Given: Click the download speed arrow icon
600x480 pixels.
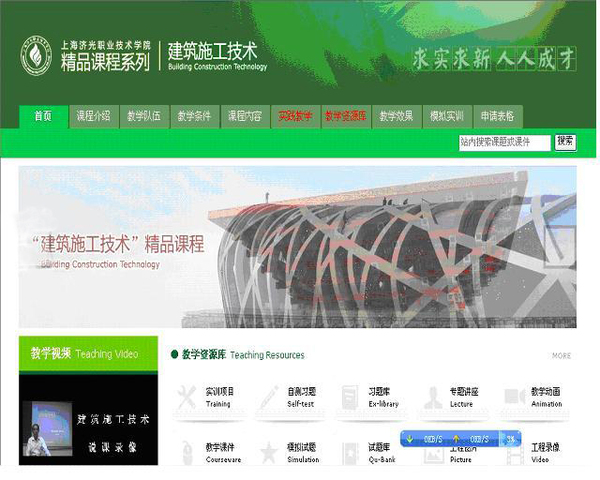Looking at the screenshot, I should tap(410, 439).
